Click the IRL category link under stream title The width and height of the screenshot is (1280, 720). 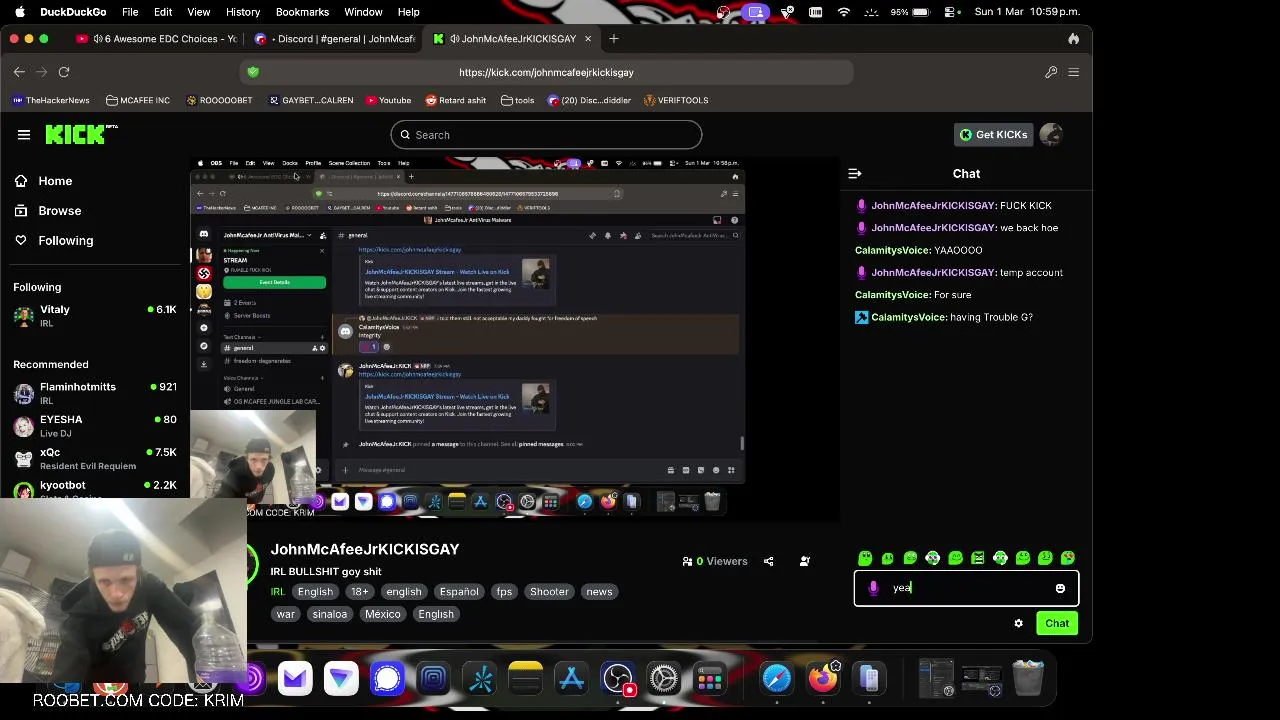pos(278,592)
